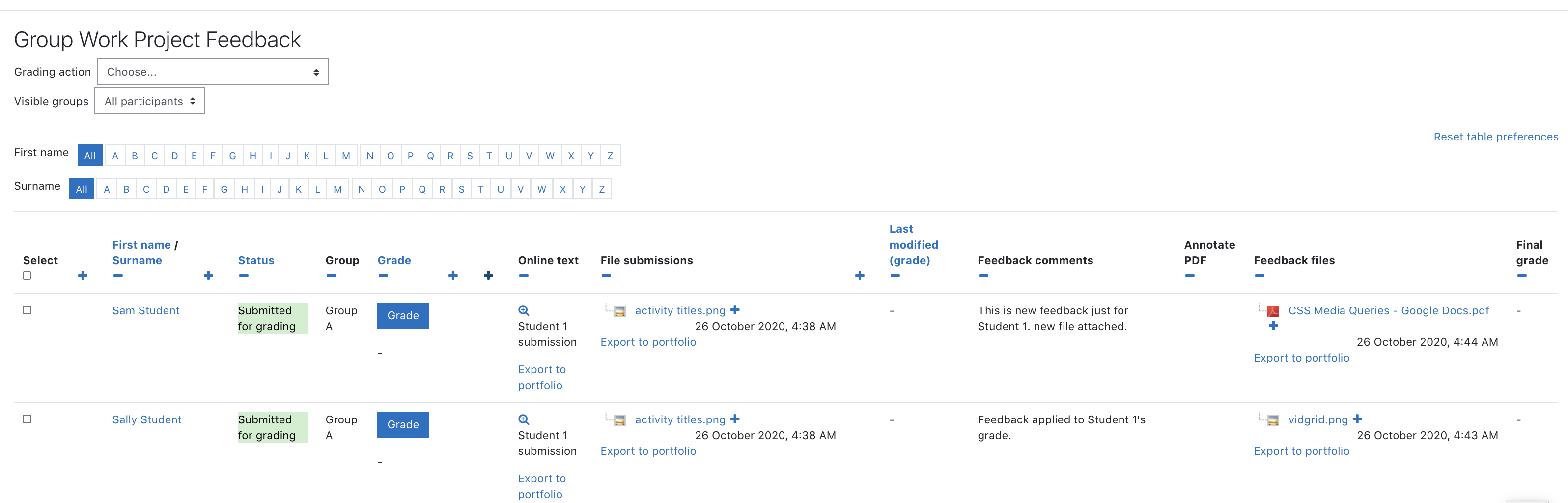1568x503 pixels.
Task: Filter Surname by letter Z
Action: pyautogui.click(x=602, y=190)
